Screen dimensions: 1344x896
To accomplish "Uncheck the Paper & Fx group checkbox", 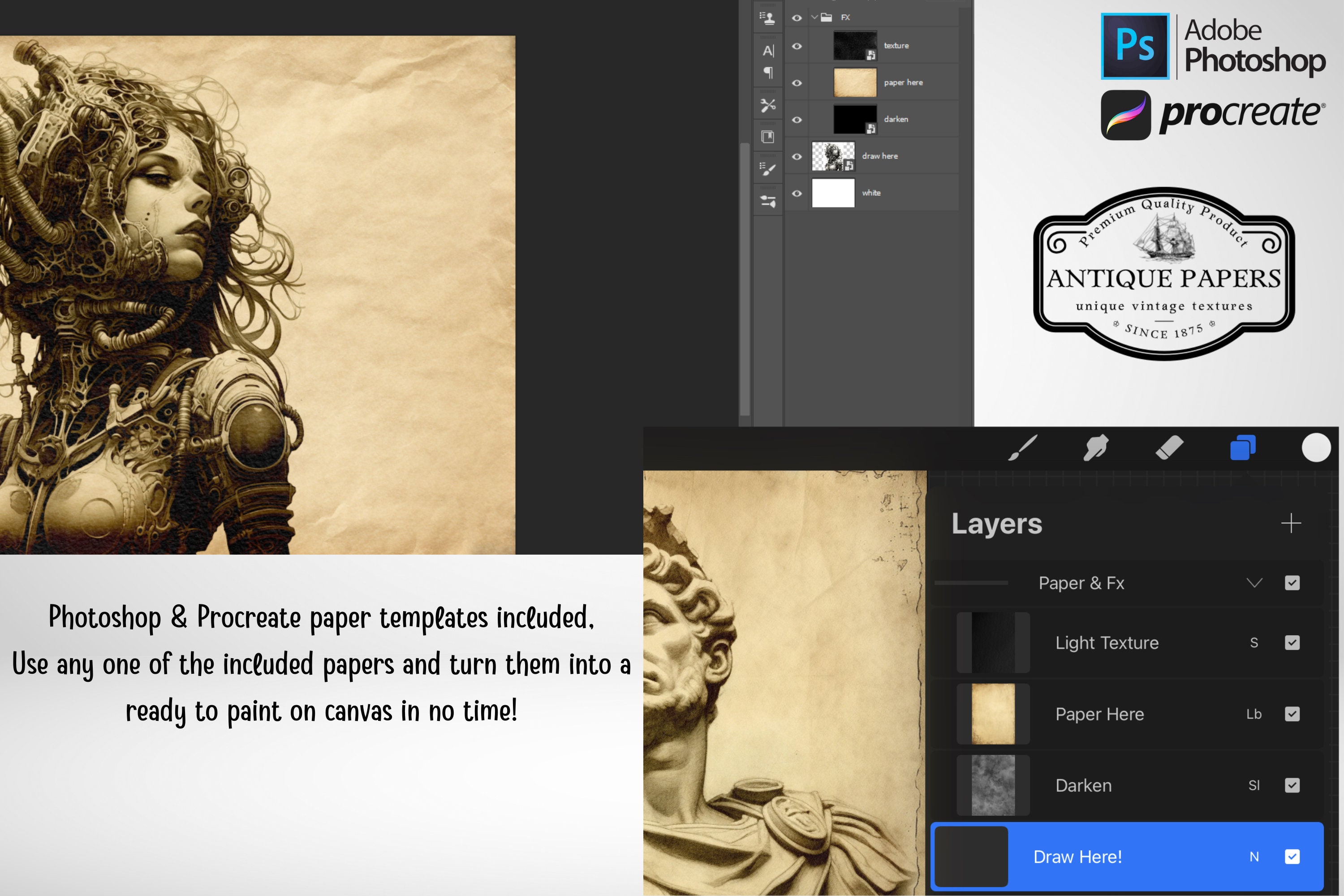I will pos(1292,583).
